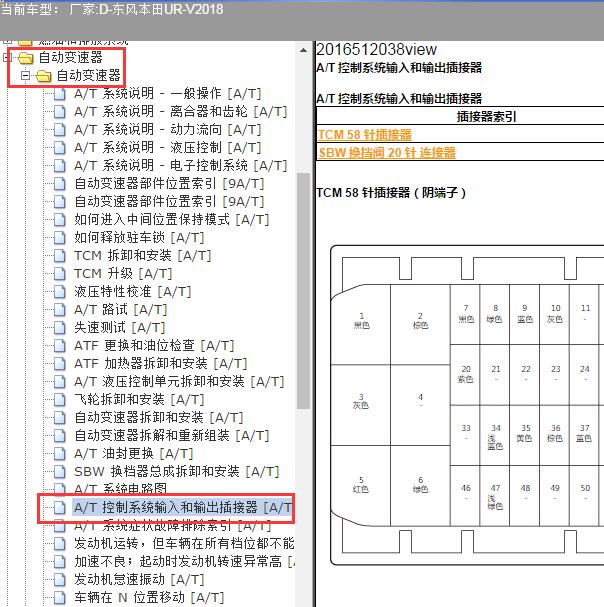Open SBW 换档器总成拆卸和安装 entry
This screenshot has height=607, width=604.
177,472
